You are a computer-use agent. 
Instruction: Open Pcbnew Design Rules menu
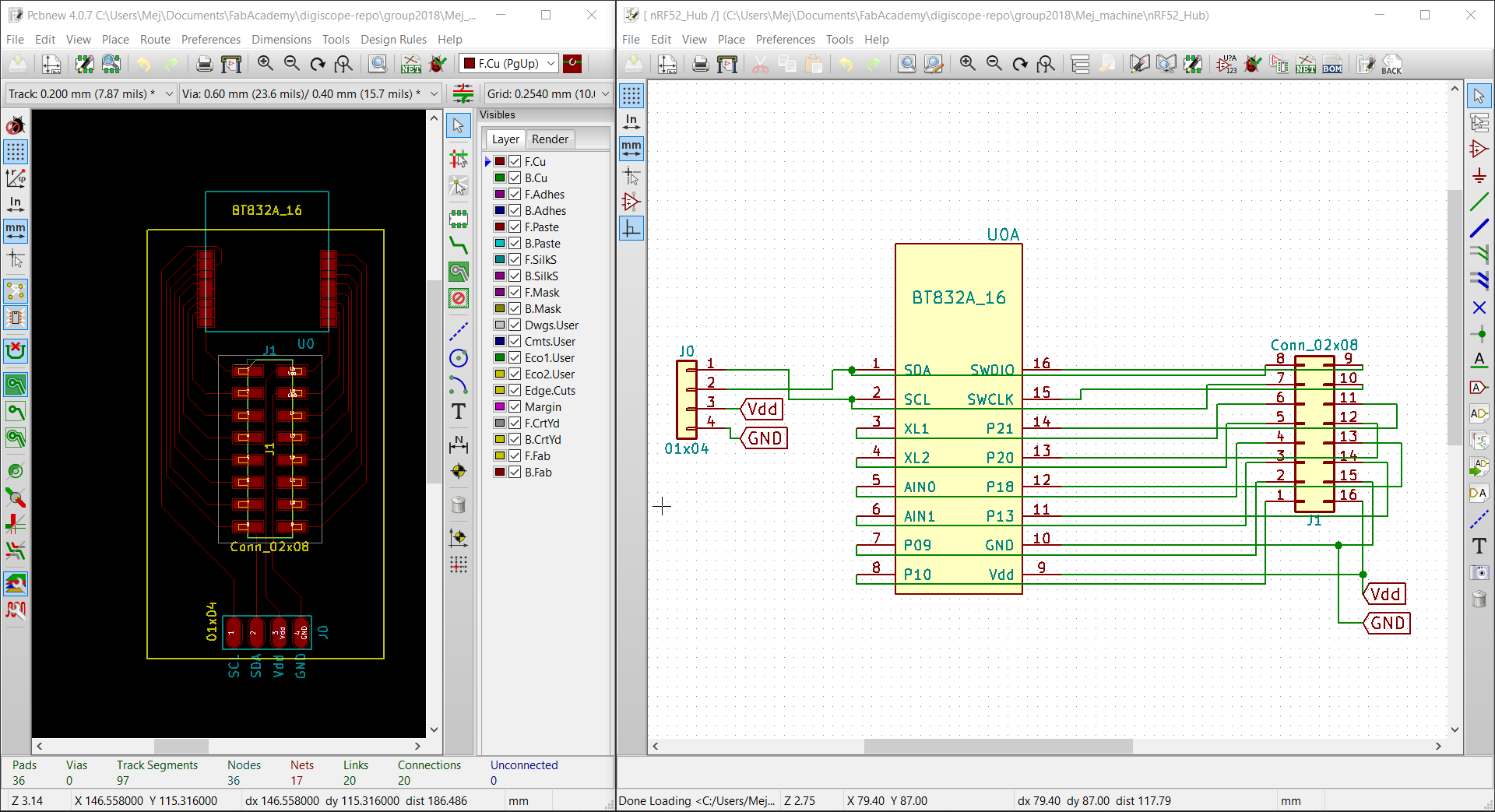[393, 40]
